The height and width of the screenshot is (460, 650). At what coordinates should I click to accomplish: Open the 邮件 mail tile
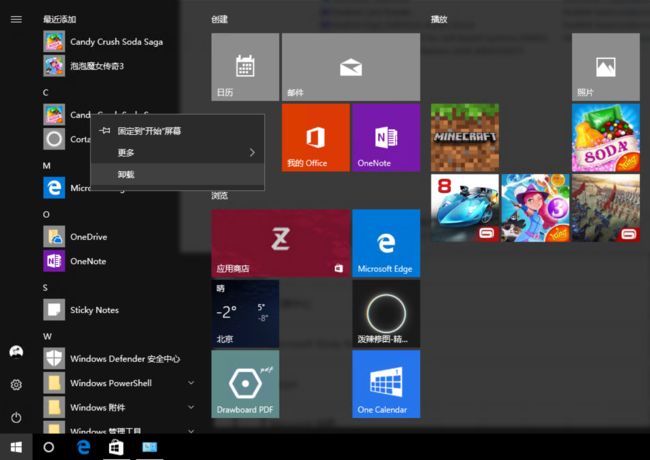tap(351, 67)
